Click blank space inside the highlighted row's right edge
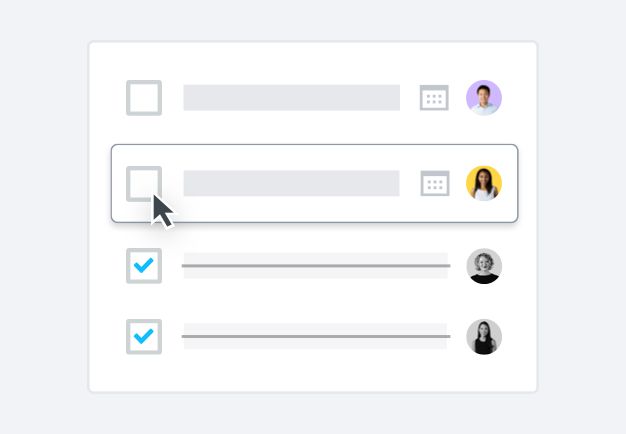 510,184
